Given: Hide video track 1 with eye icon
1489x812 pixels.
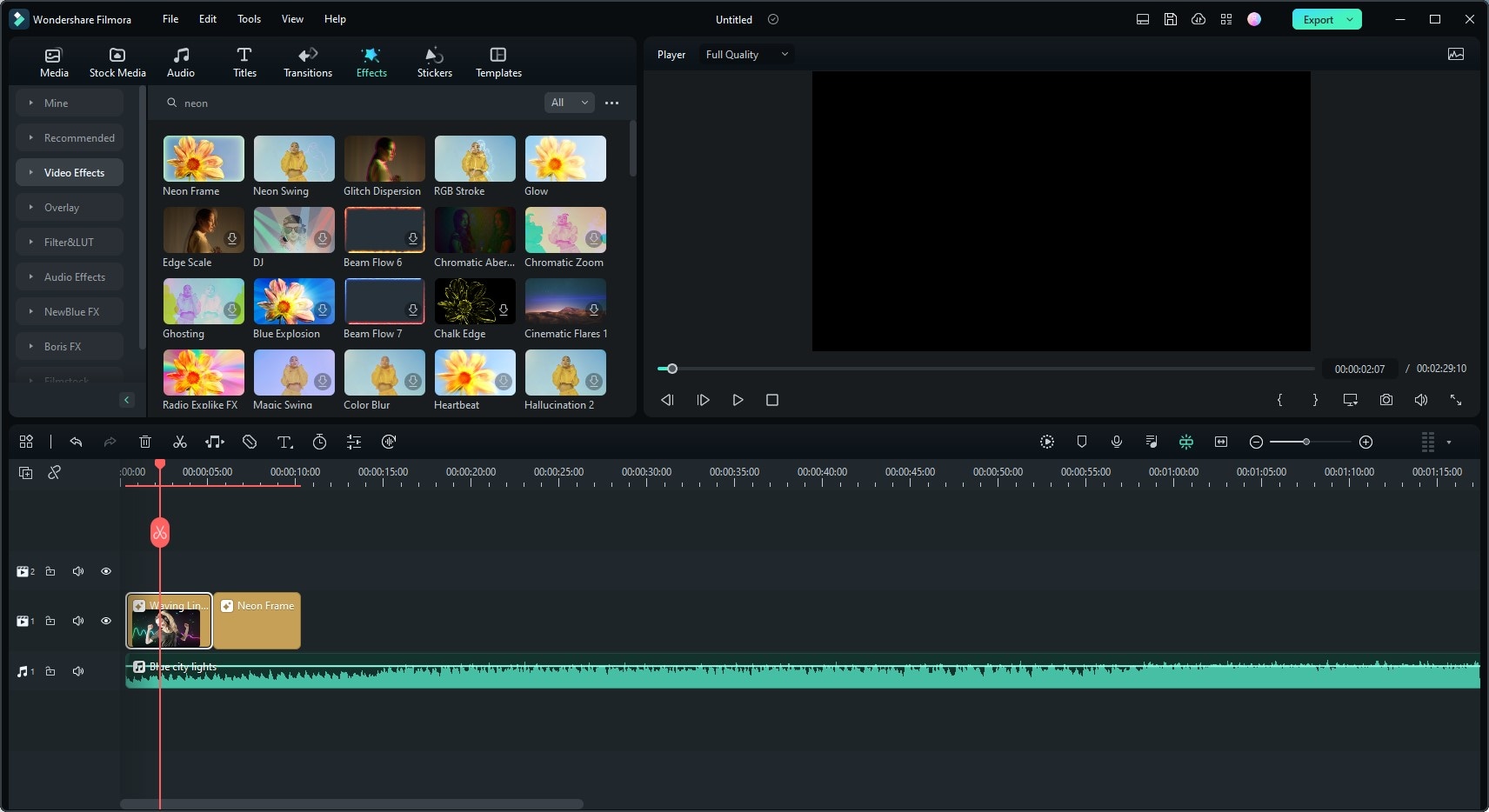Looking at the screenshot, I should (106, 621).
